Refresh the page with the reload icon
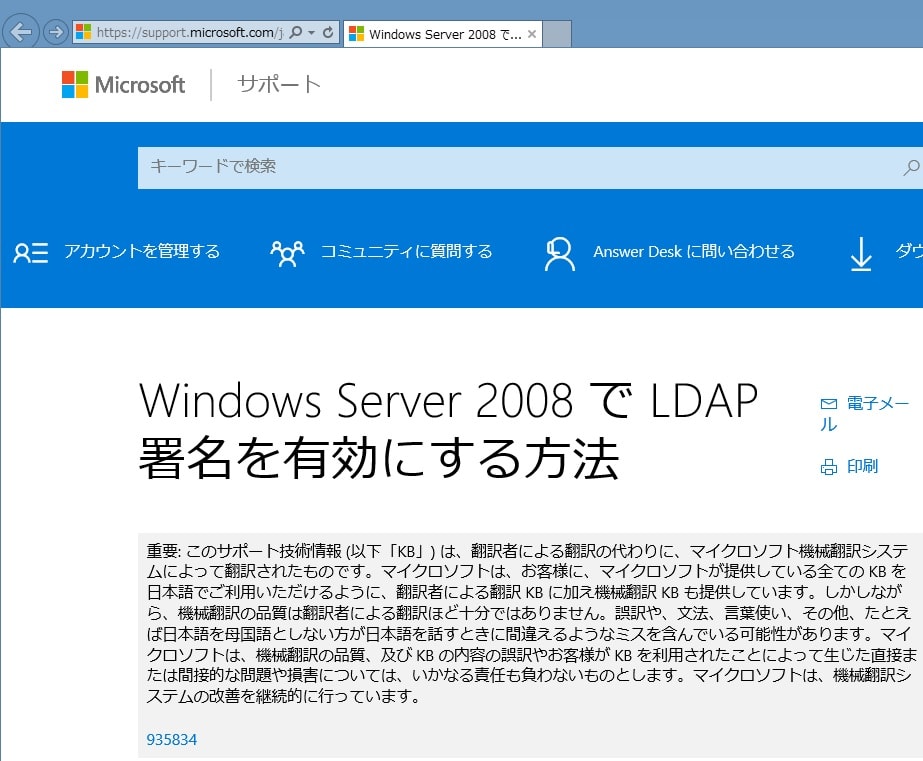923x761 pixels. 328,32
